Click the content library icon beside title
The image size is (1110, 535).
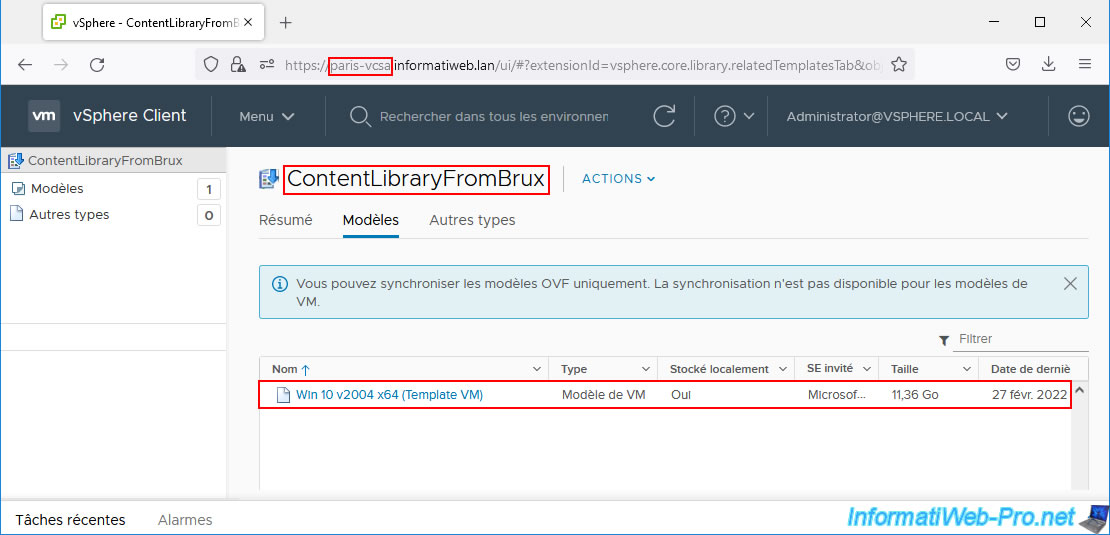268,179
